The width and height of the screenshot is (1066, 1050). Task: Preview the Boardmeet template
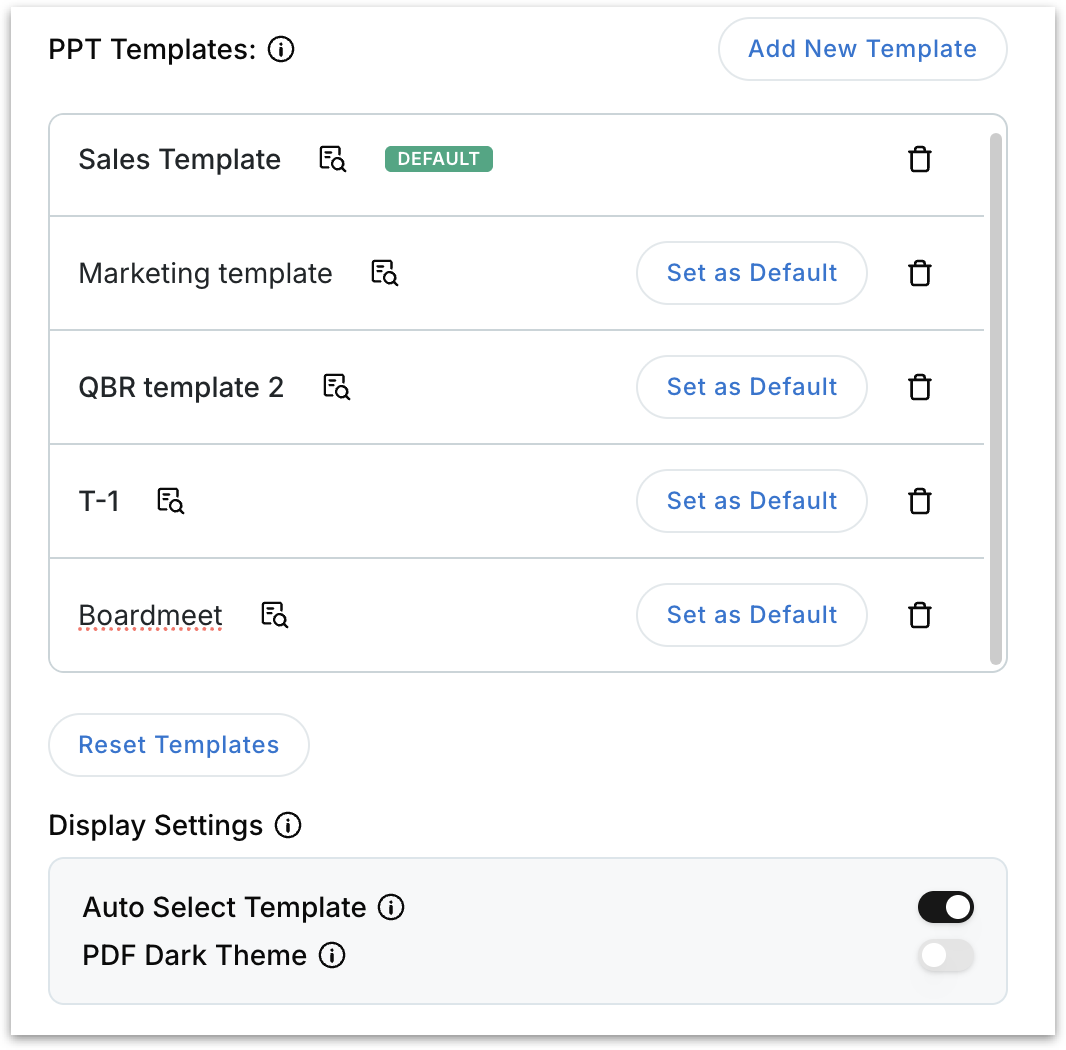[x=274, y=615]
